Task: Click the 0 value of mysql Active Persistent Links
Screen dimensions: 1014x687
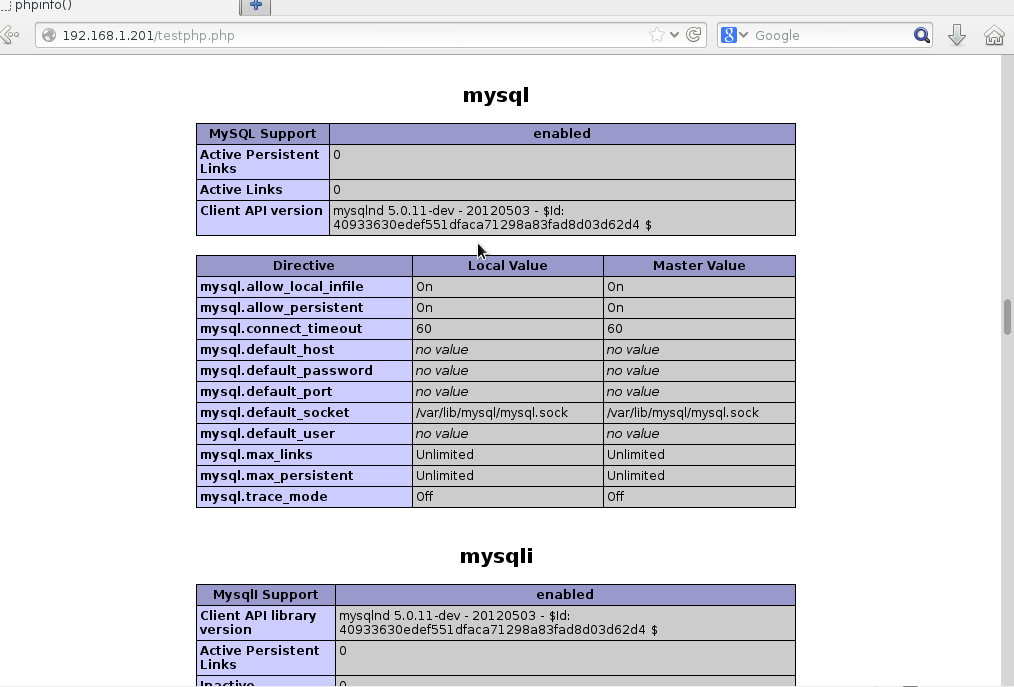Action: coord(562,162)
